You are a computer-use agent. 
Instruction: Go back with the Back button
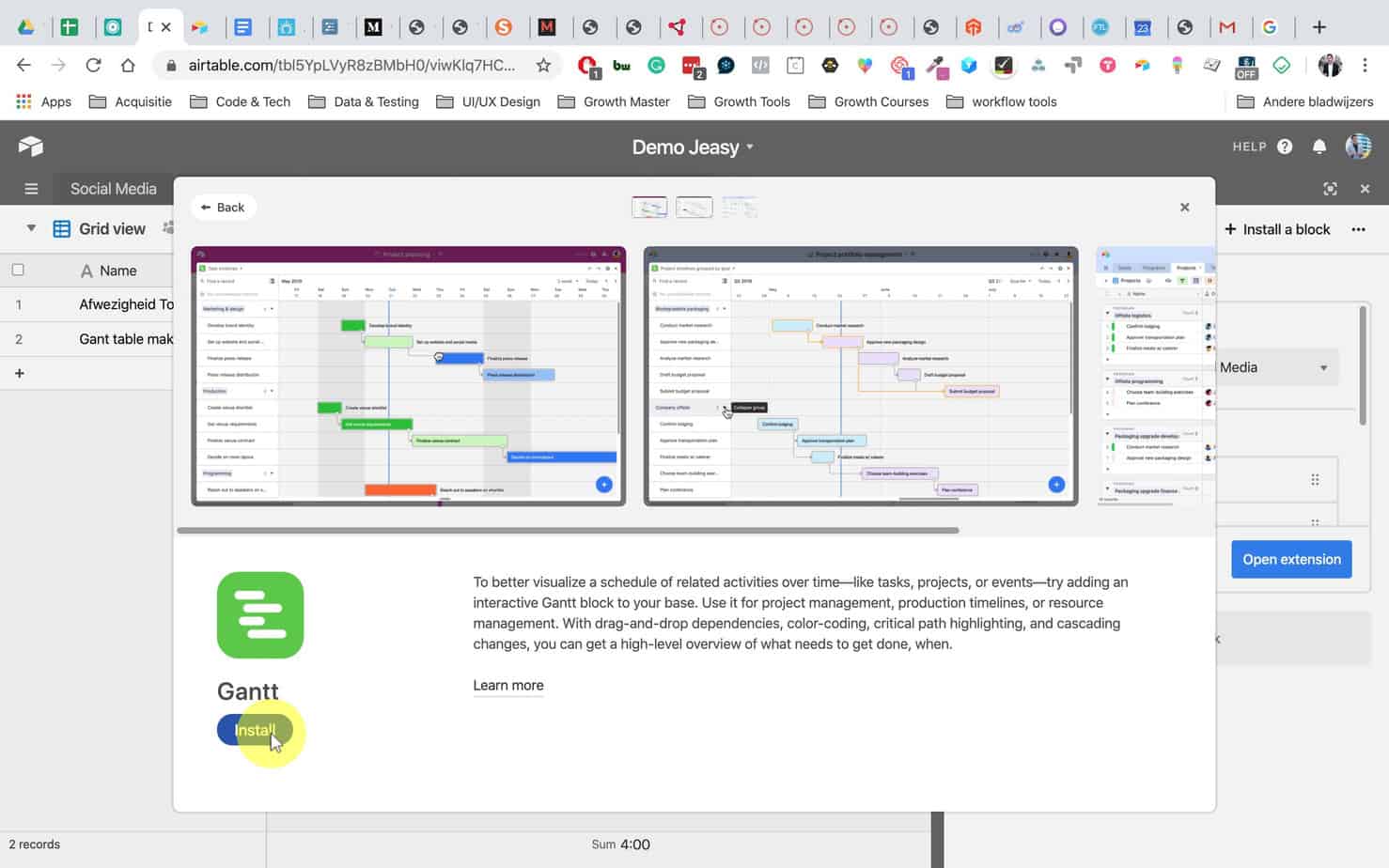pos(223,208)
